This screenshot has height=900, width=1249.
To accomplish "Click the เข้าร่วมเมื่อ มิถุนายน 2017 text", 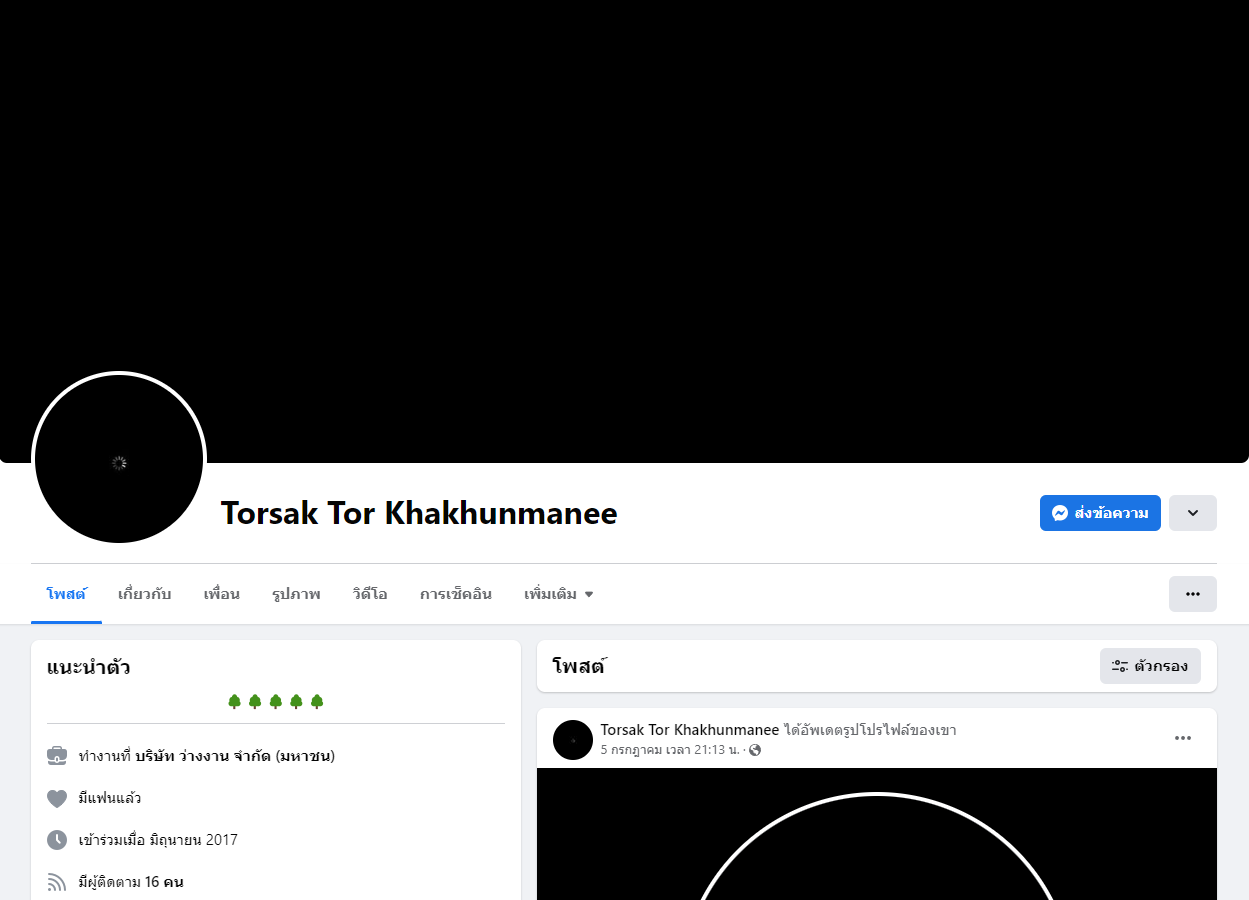I will (x=158, y=840).
